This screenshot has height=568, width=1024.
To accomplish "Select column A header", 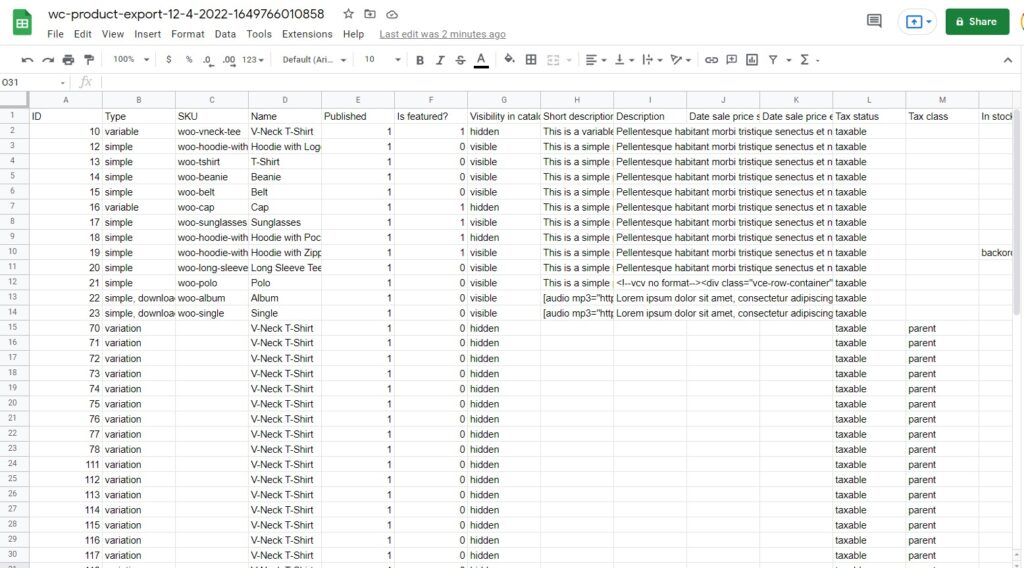I will [65, 100].
